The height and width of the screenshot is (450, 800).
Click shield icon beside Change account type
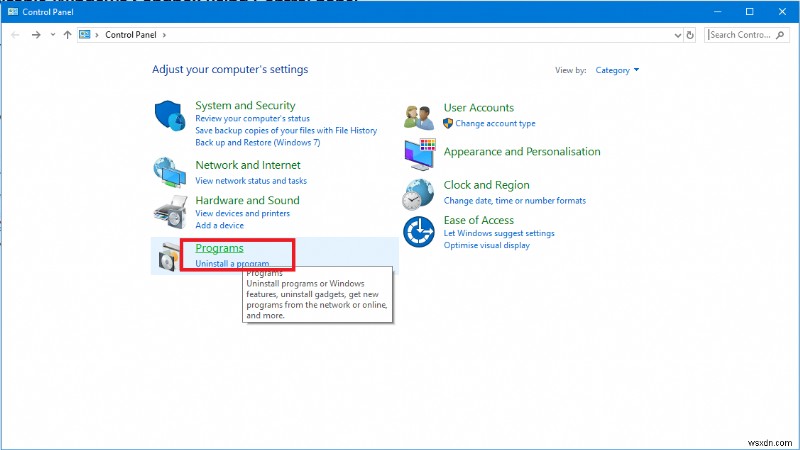point(448,123)
